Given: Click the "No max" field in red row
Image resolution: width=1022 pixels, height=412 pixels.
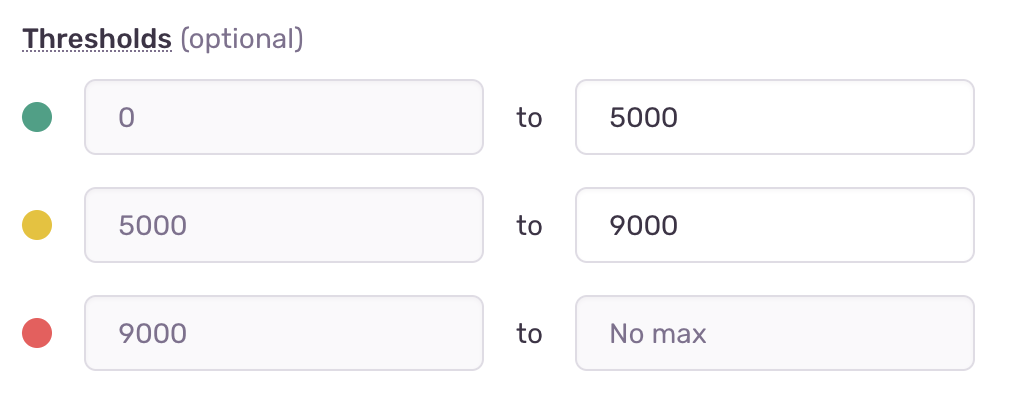Looking at the screenshot, I should (x=774, y=333).
